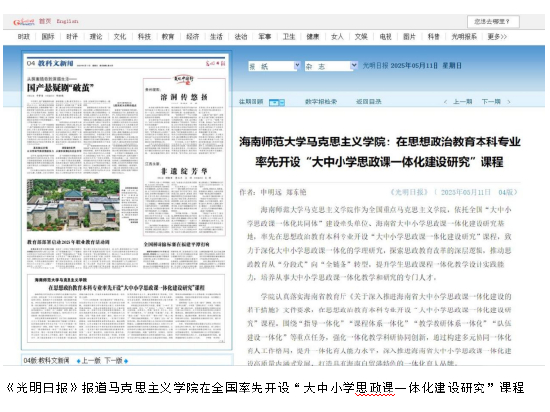Click the 下一版 next page diamond icon
This screenshot has width=550, height=412.
[x=126, y=361]
